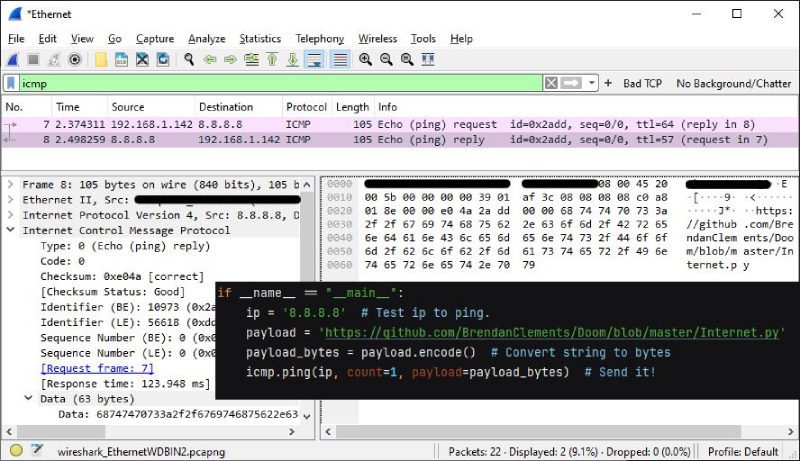The height and width of the screenshot is (461, 800).
Task: Click packet details scrollbar down arrow
Action: tap(307, 416)
